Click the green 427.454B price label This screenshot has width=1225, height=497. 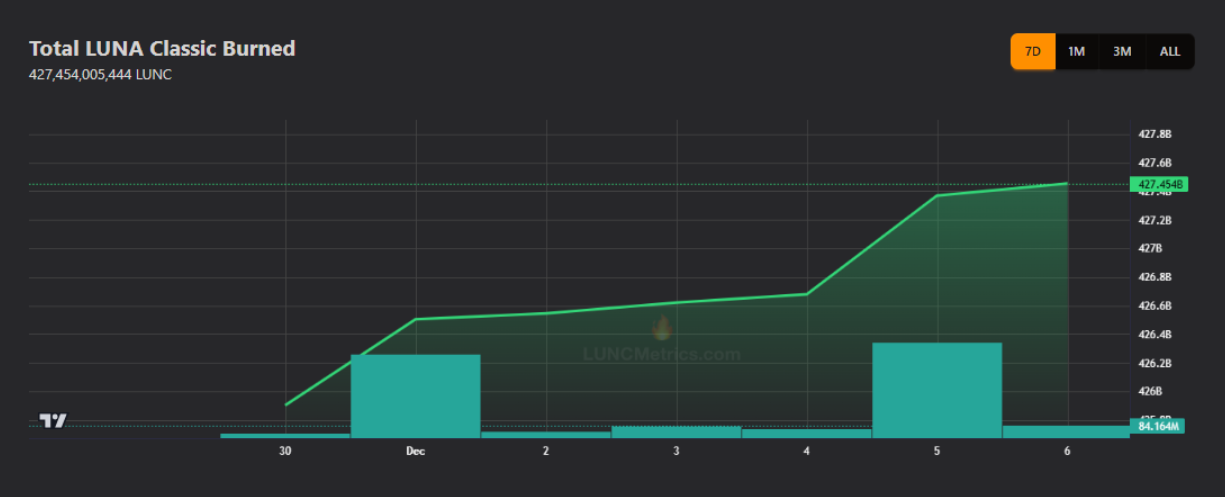pyautogui.click(x=1158, y=184)
